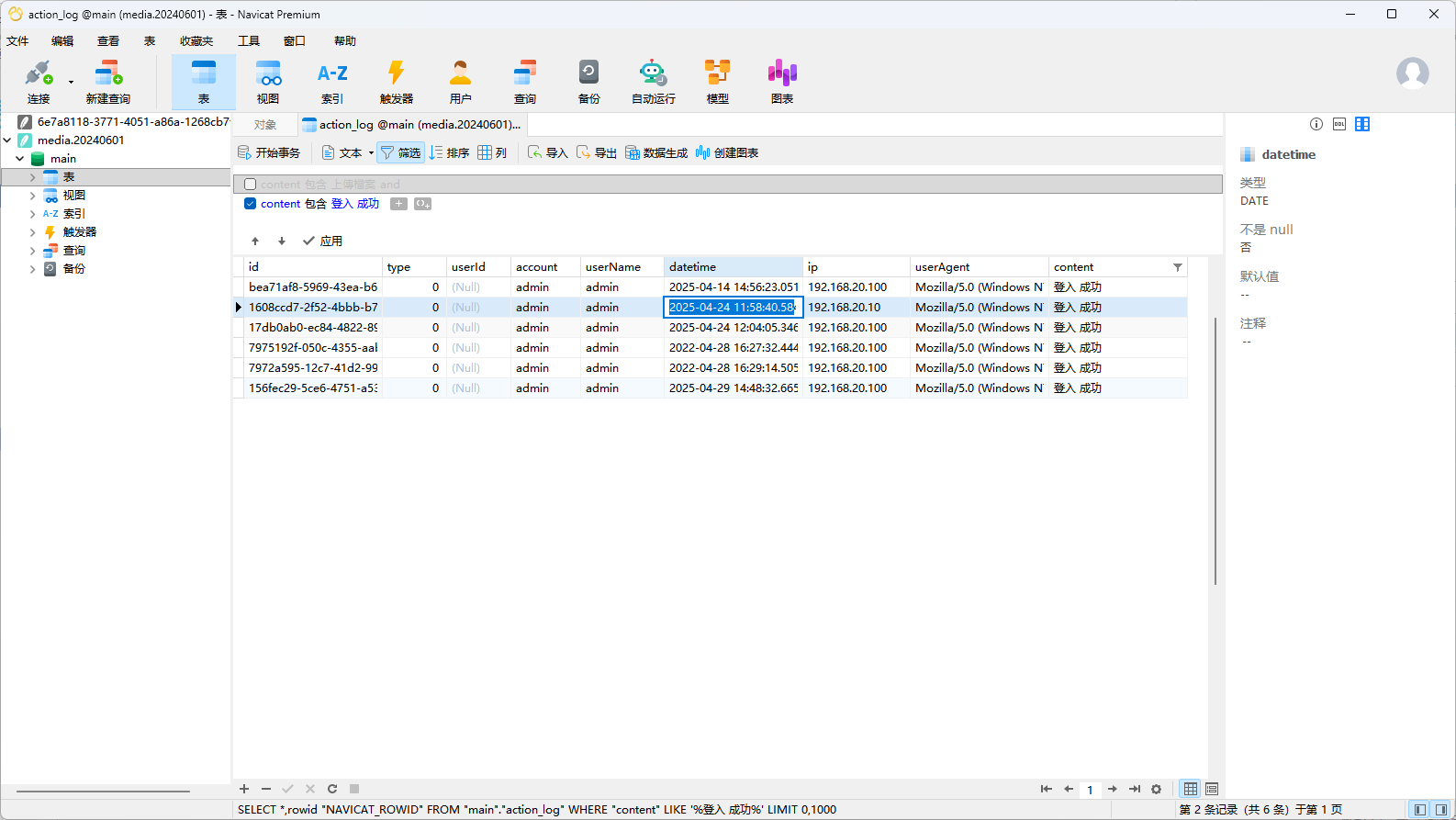Click the content column filter icon
The image size is (1456, 820).
coord(1178,267)
